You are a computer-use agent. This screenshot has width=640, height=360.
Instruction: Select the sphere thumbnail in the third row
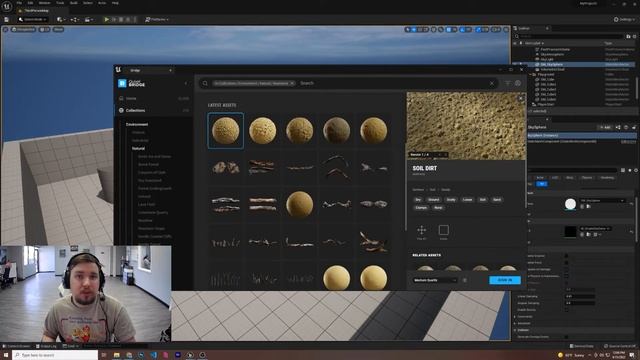[300, 204]
